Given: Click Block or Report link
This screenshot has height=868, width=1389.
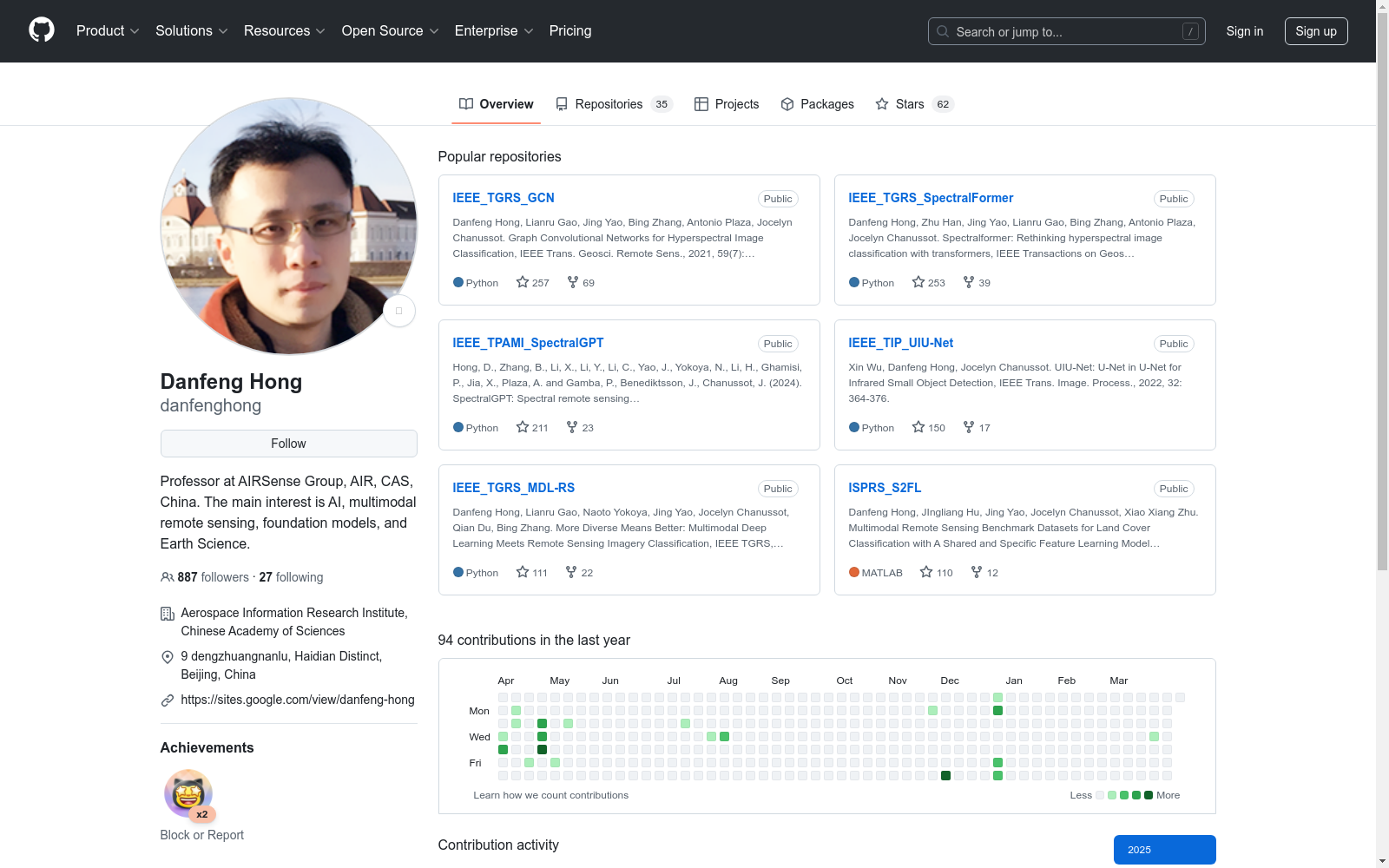Looking at the screenshot, I should (x=202, y=835).
